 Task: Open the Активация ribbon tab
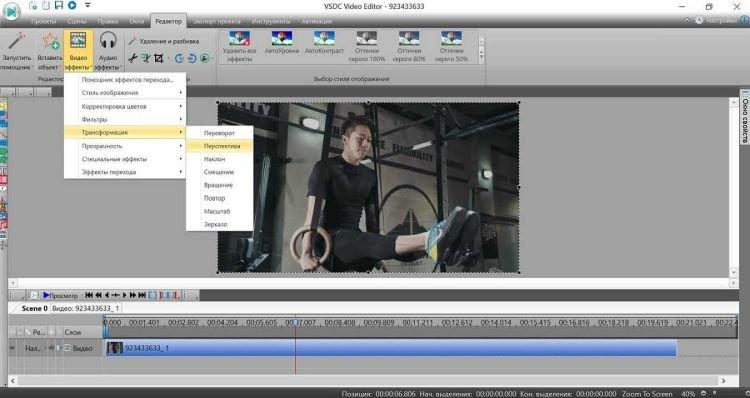click(x=317, y=21)
